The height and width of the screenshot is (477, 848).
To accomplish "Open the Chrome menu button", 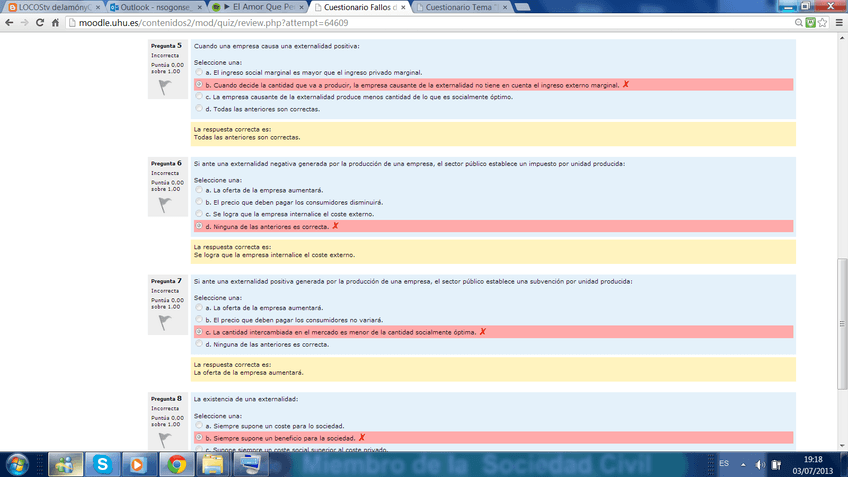I will tap(836, 23).
